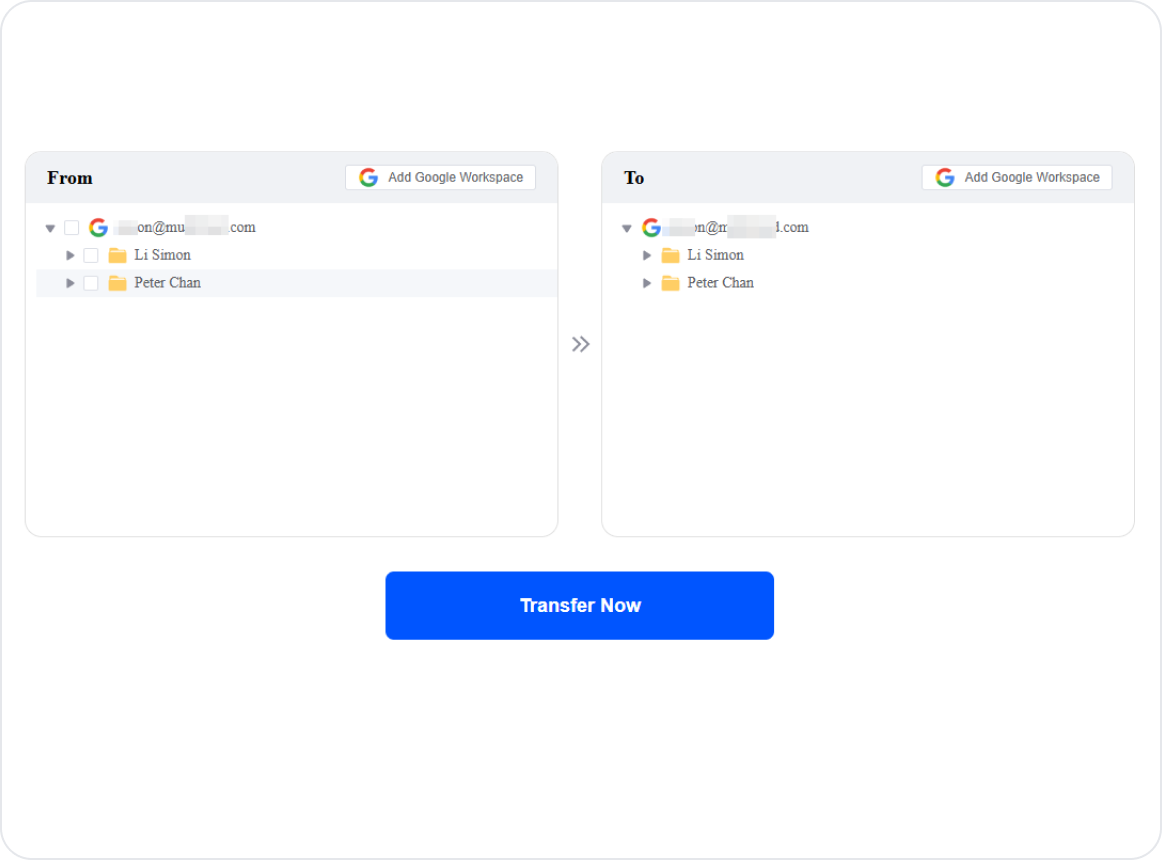The height and width of the screenshot is (860, 1162).
Task: Select the From account email address
Action: [187, 227]
